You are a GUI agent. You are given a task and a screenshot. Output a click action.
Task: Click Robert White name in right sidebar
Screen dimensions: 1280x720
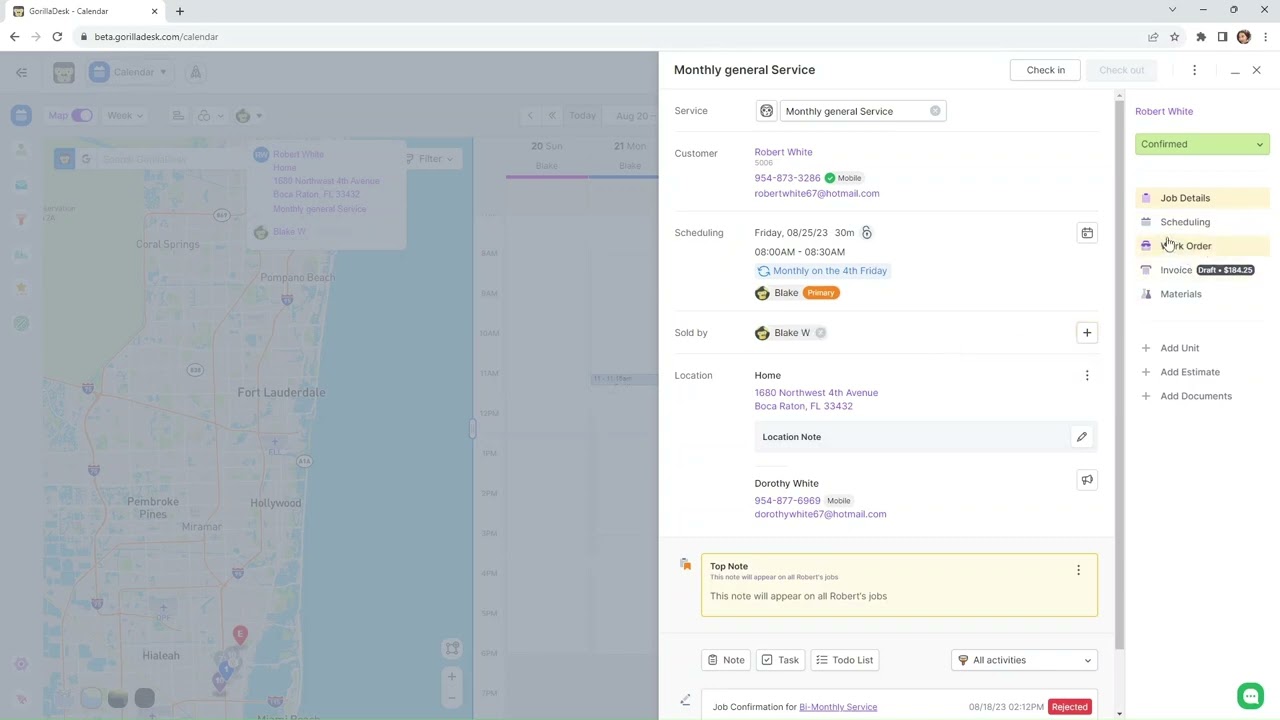(1164, 111)
